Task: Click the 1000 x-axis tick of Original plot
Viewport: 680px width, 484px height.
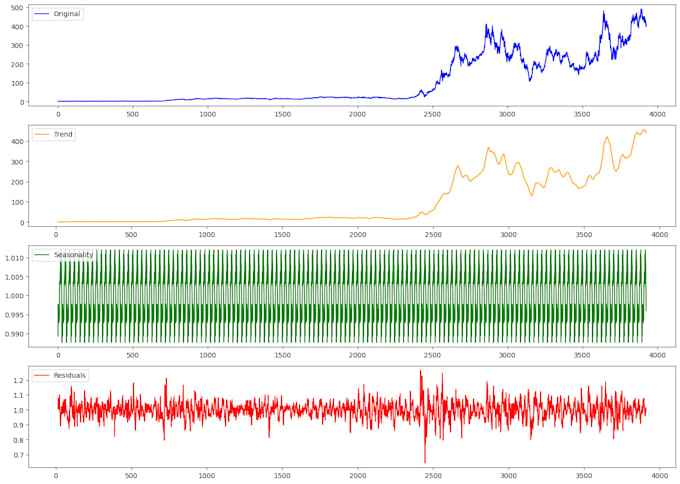Action: (x=208, y=114)
